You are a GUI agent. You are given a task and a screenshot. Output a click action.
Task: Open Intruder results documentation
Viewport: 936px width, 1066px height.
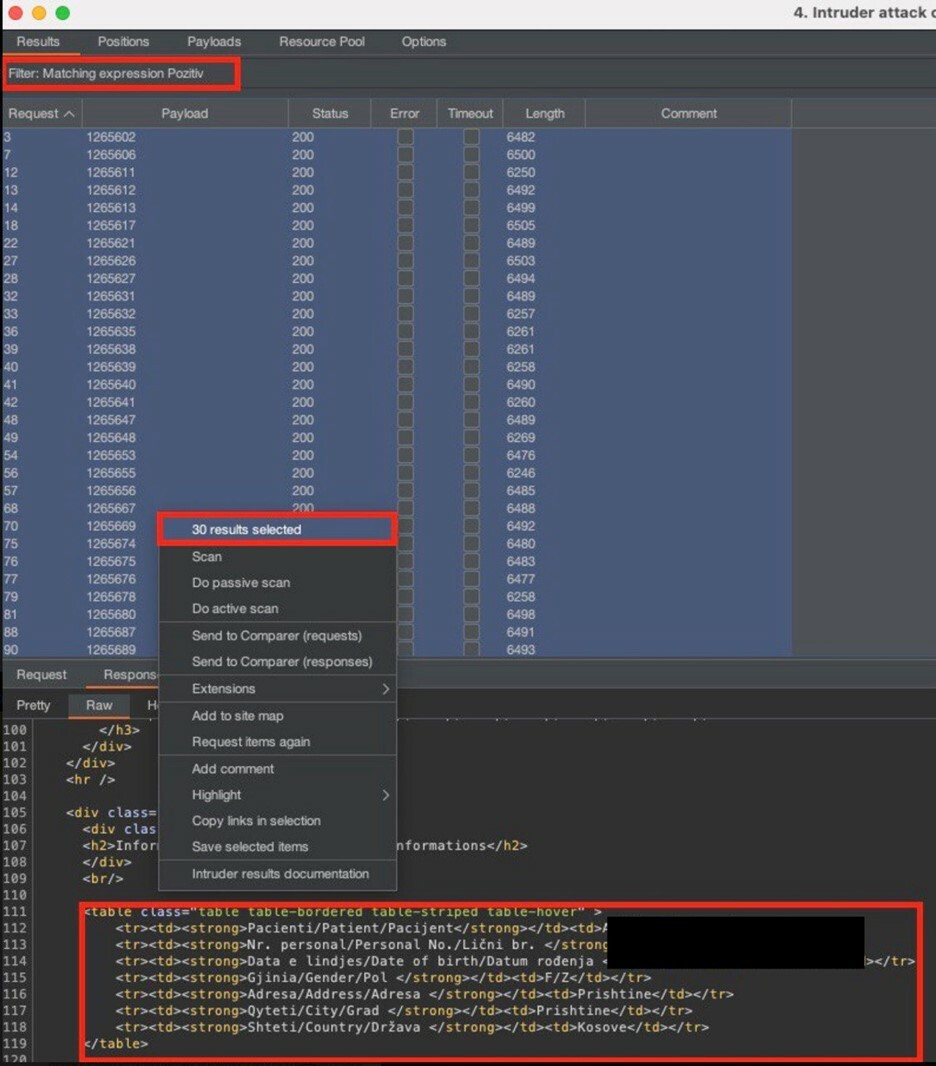(x=277, y=874)
